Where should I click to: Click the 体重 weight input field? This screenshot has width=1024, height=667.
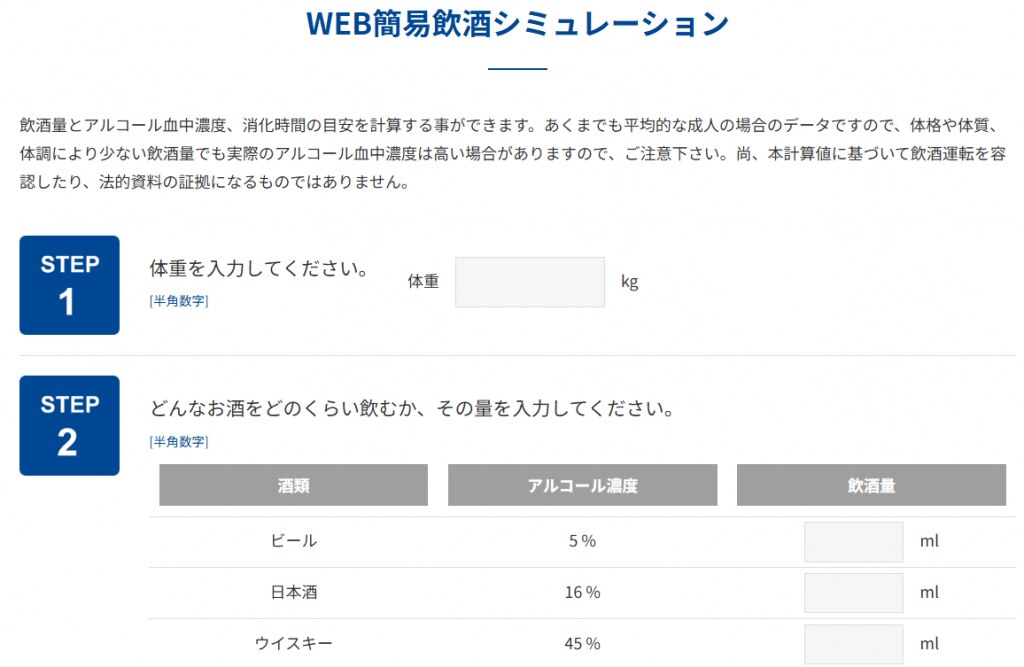530,282
